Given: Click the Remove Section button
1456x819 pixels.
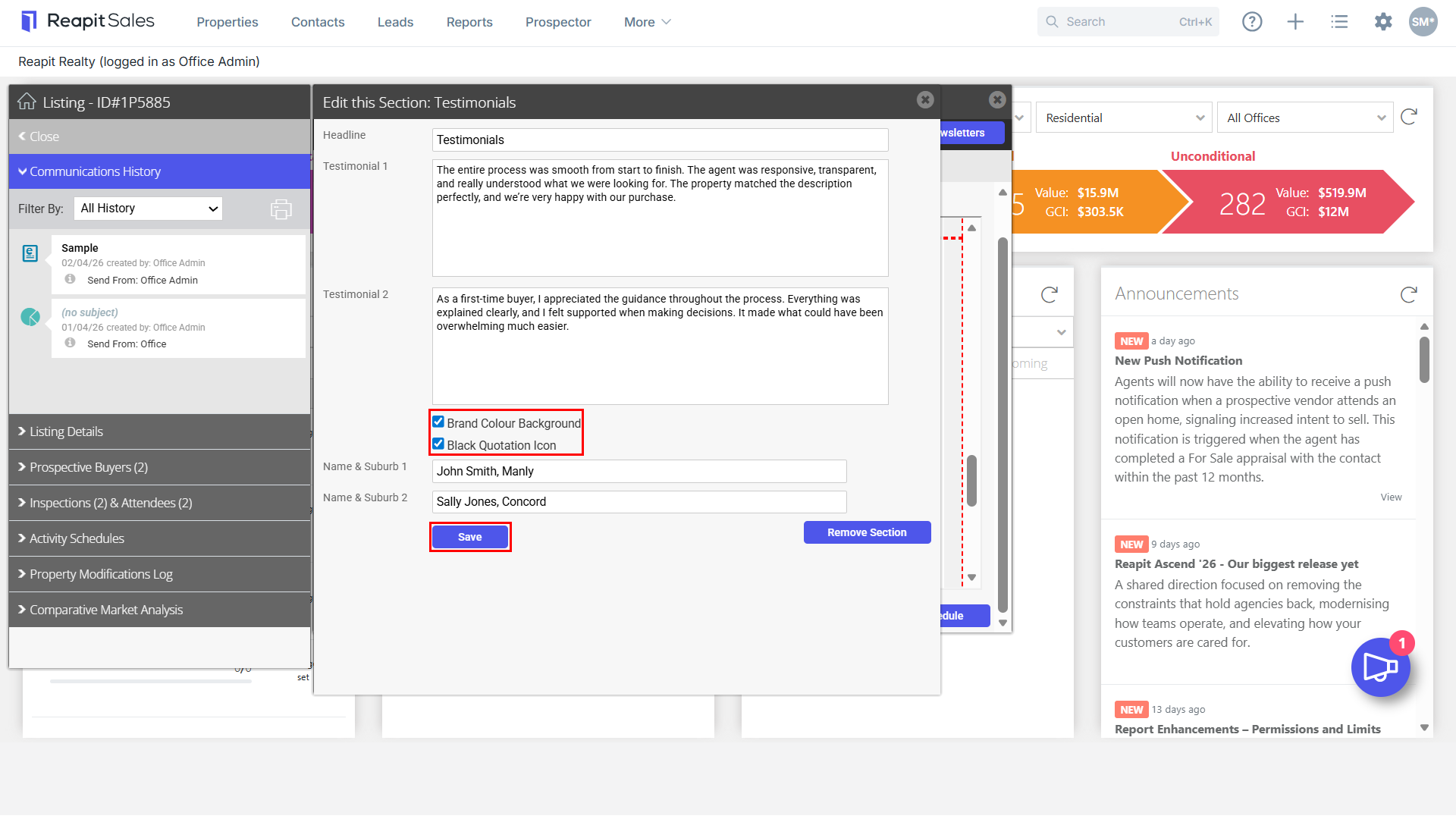Looking at the screenshot, I should click(x=867, y=532).
